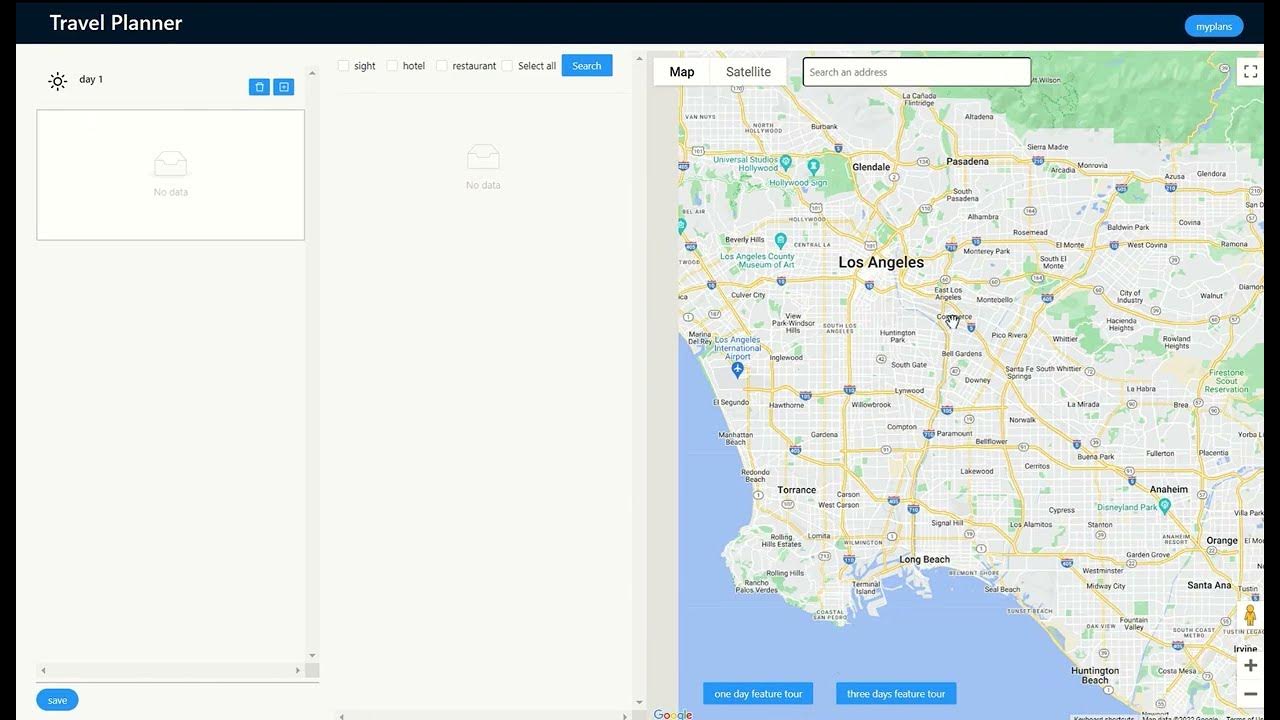The width and height of the screenshot is (1280, 720).
Task: Check the Select all checkbox
Action: coord(507,66)
